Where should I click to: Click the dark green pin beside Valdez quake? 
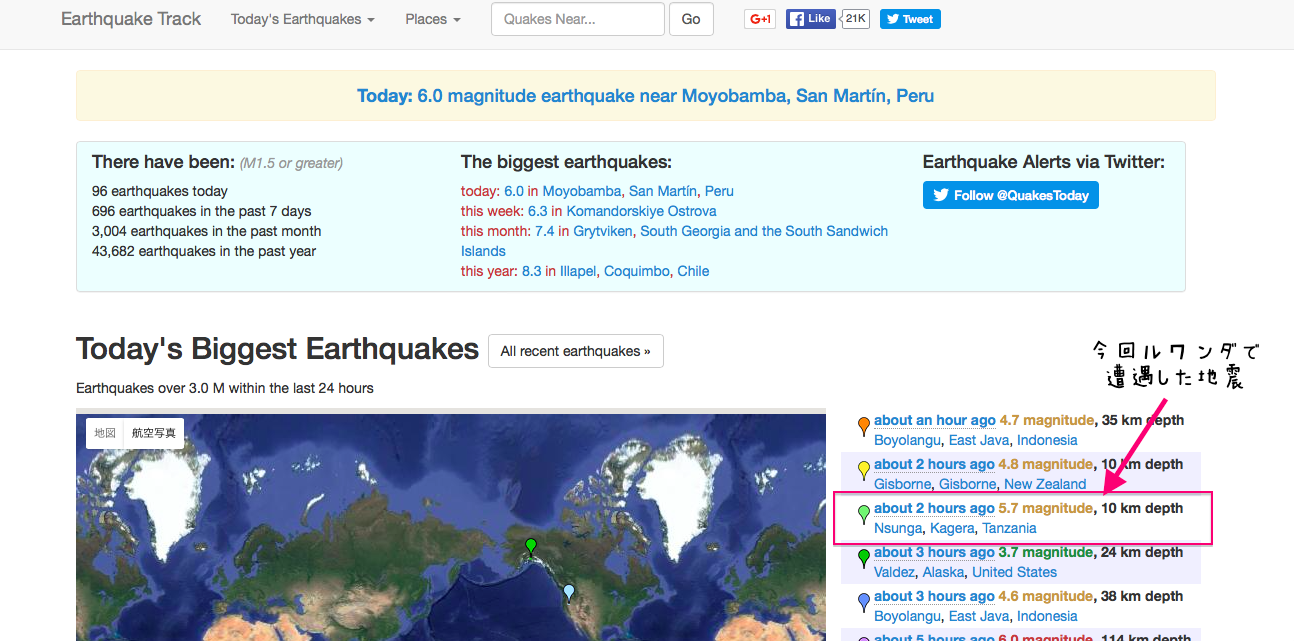[x=864, y=558]
